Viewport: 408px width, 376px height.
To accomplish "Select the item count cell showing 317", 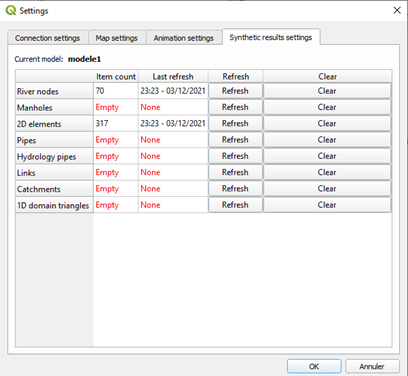I will [x=116, y=123].
